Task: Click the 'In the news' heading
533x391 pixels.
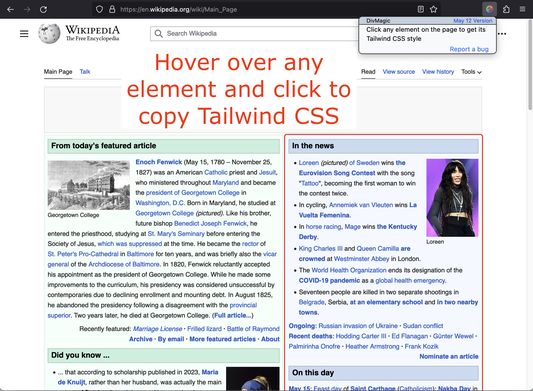Action: (312, 146)
